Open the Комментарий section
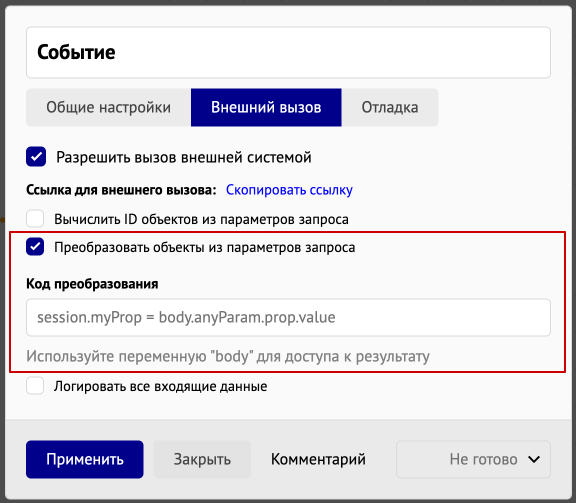The height and width of the screenshot is (503, 576). click(318, 459)
